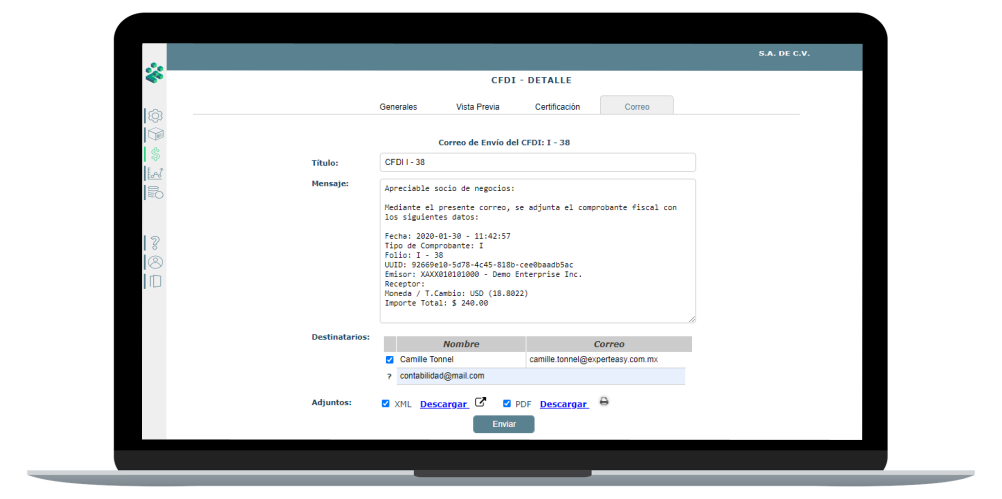
Task: Click the Título input field
Action: point(537,162)
